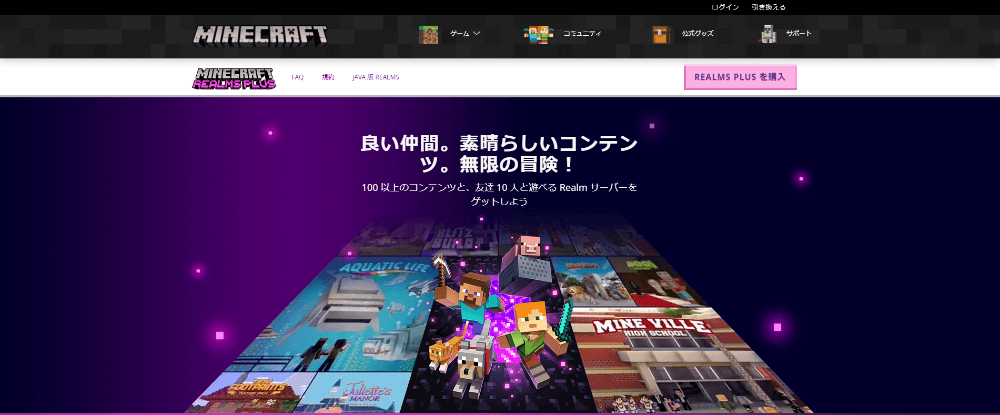Open the サポート menu item

pos(798,34)
